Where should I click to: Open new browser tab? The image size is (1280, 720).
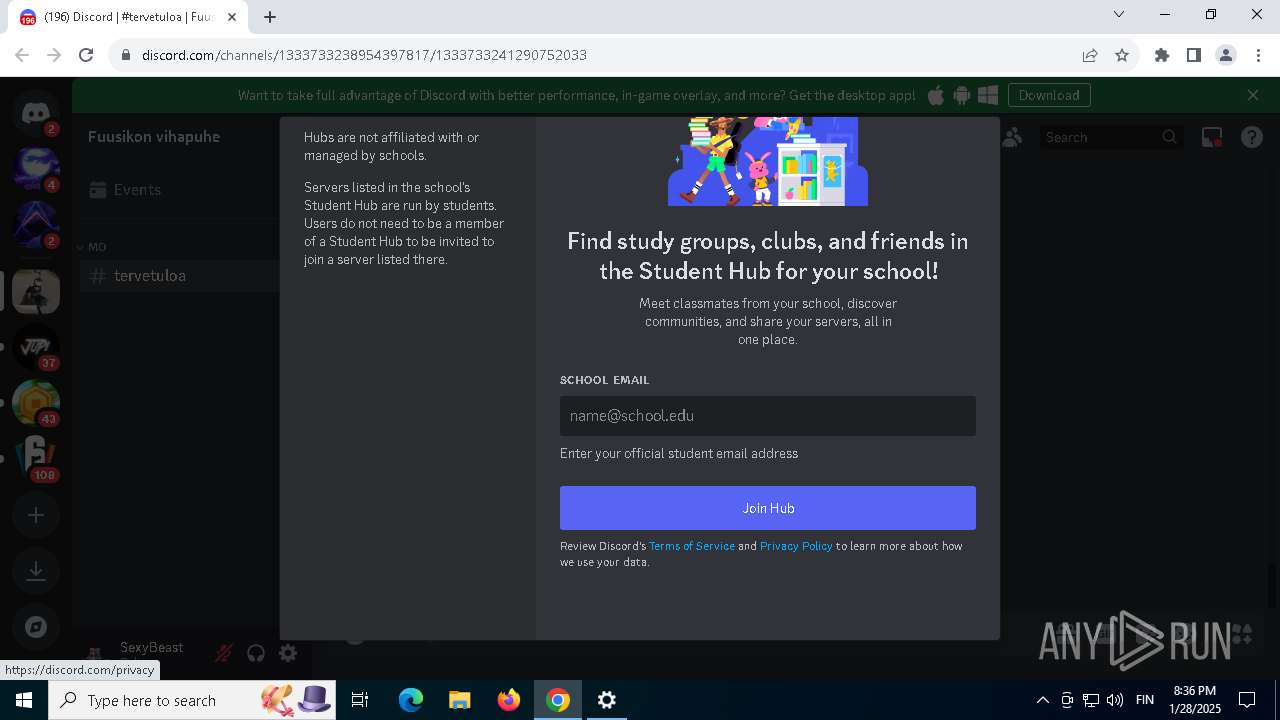(x=270, y=16)
